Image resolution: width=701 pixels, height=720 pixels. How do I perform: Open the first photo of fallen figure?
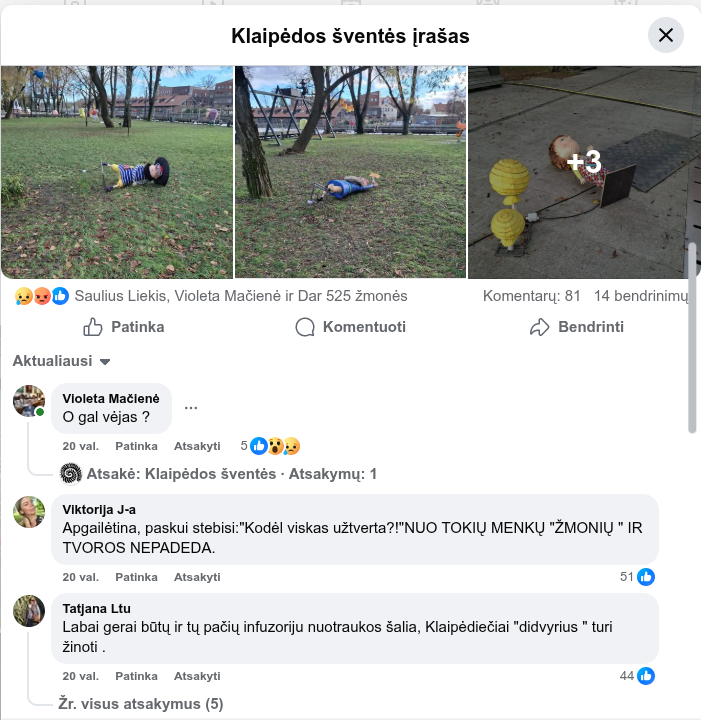click(x=117, y=172)
